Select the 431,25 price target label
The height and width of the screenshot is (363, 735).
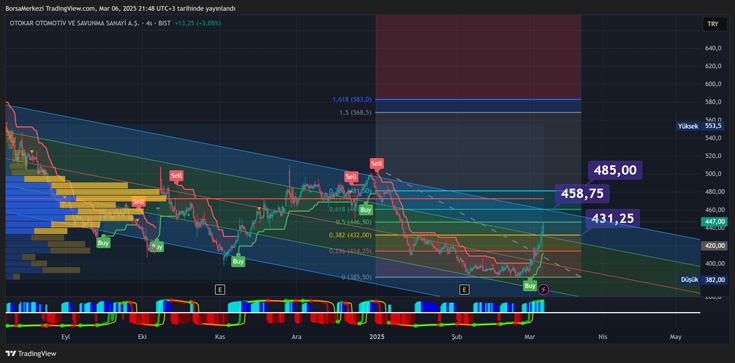click(612, 218)
